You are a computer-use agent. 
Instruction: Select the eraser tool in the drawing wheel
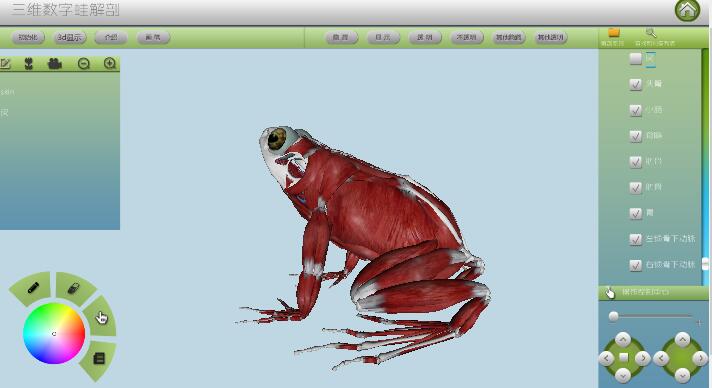[x=74, y=288]
